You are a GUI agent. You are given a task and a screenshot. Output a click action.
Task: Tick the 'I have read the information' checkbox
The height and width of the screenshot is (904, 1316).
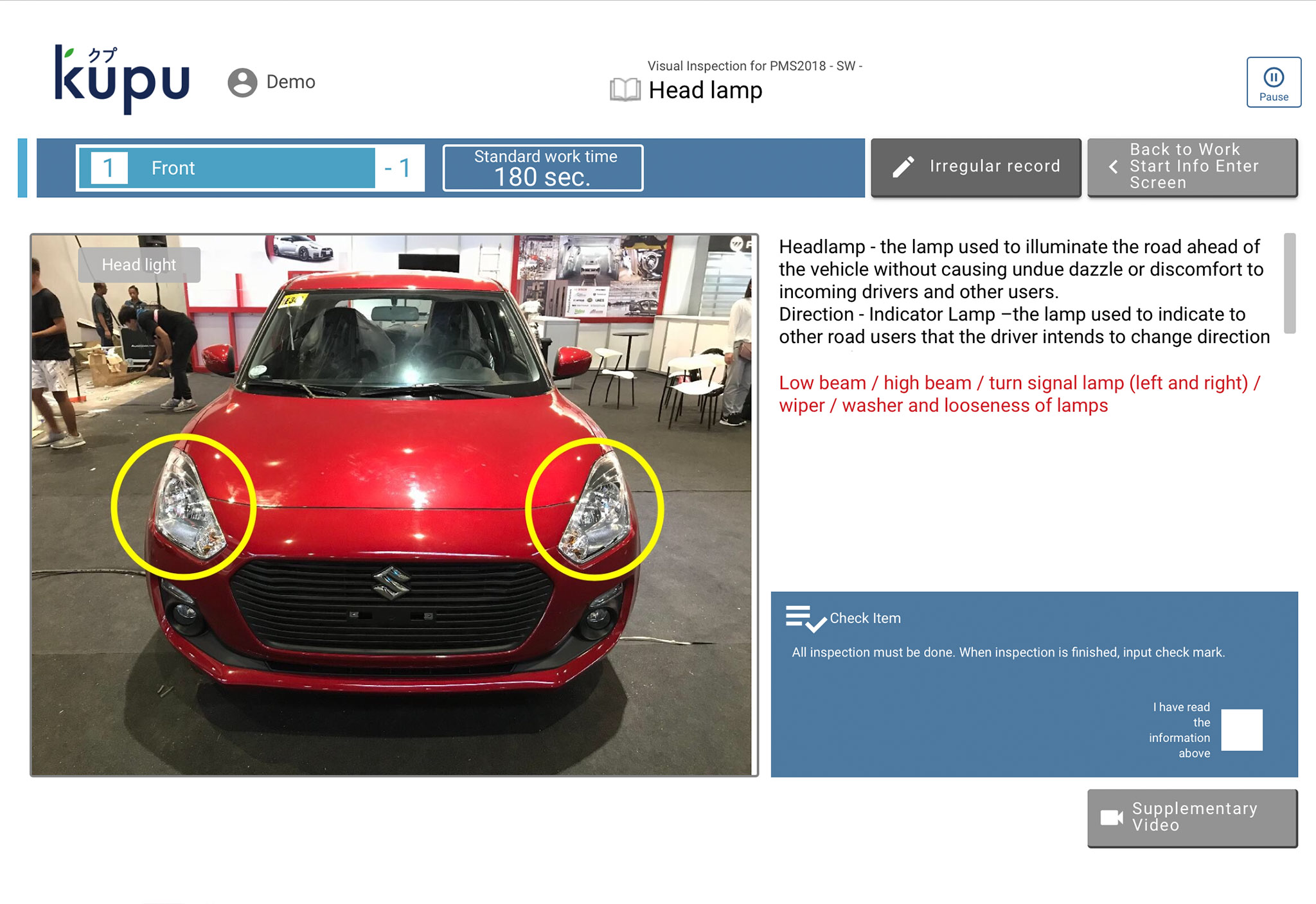1241,730
